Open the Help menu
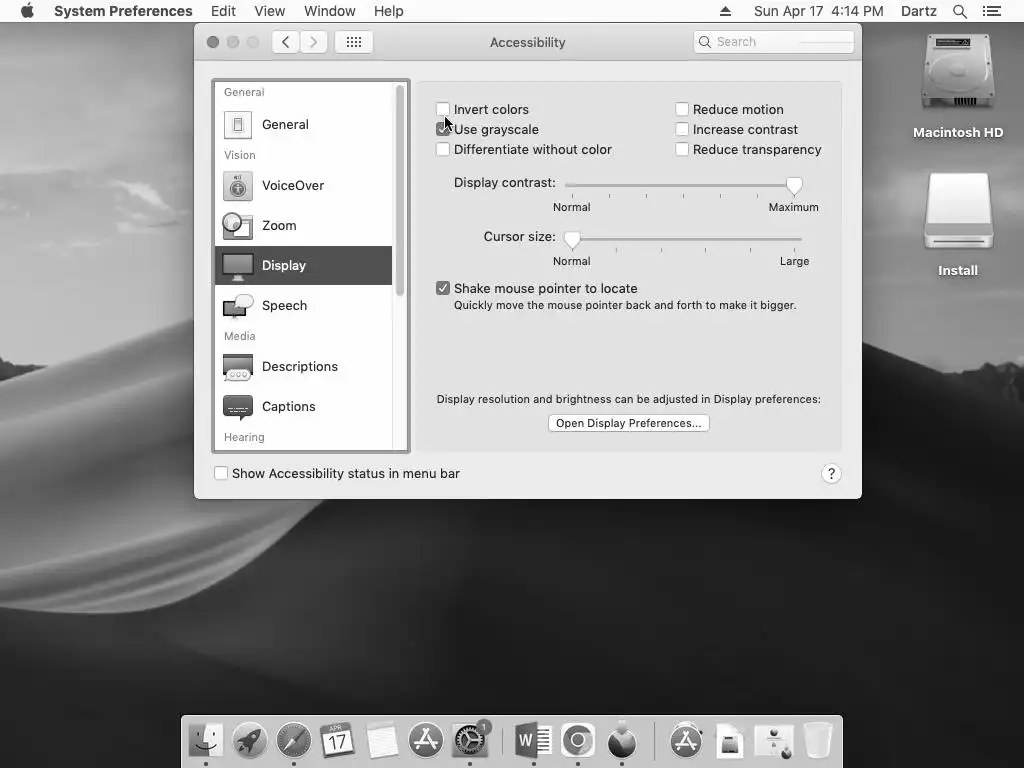Screen dimensions: 1024x768 coord(389,11)
